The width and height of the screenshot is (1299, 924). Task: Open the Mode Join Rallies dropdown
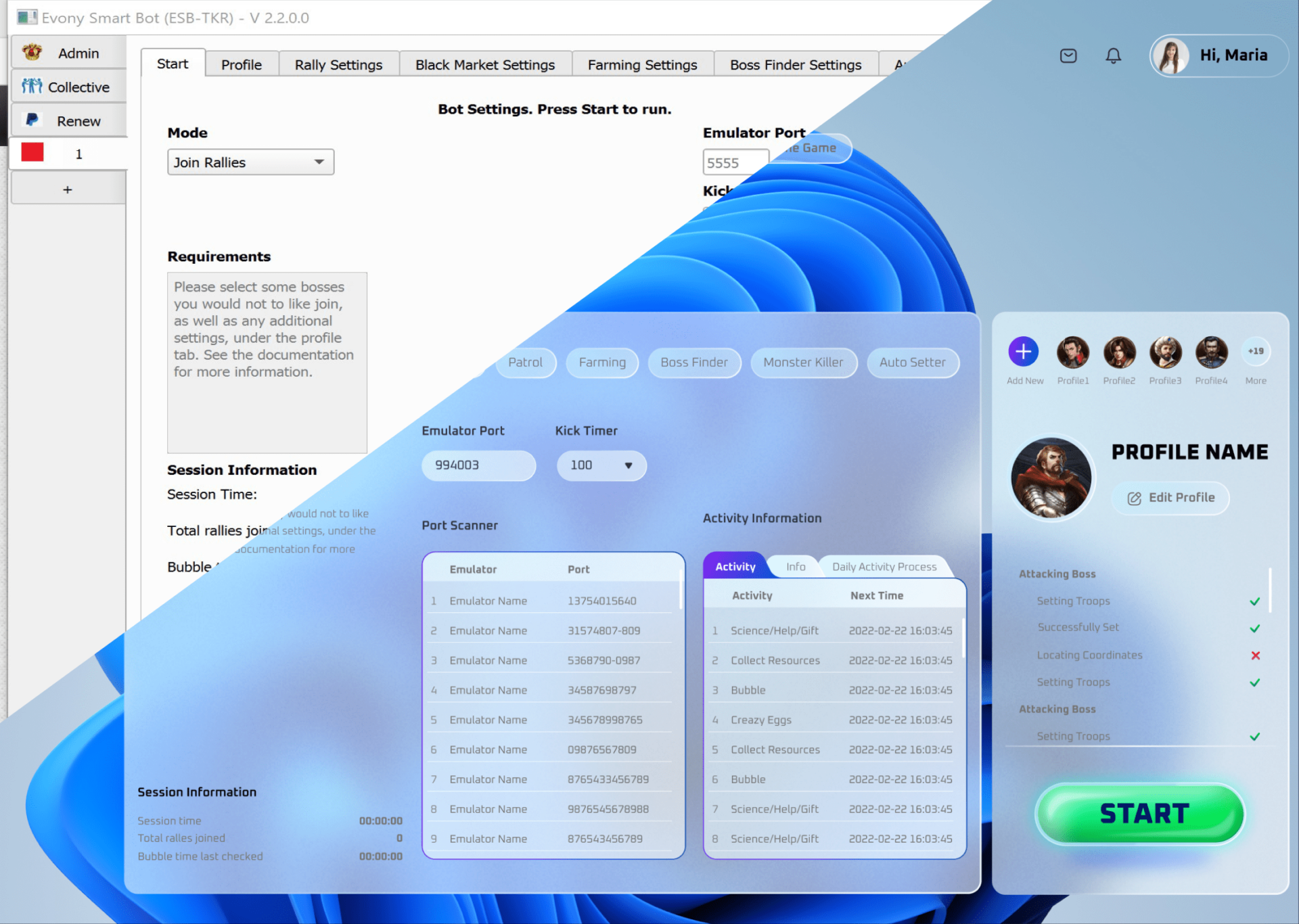pyautogui.click(x=251, y=162)
